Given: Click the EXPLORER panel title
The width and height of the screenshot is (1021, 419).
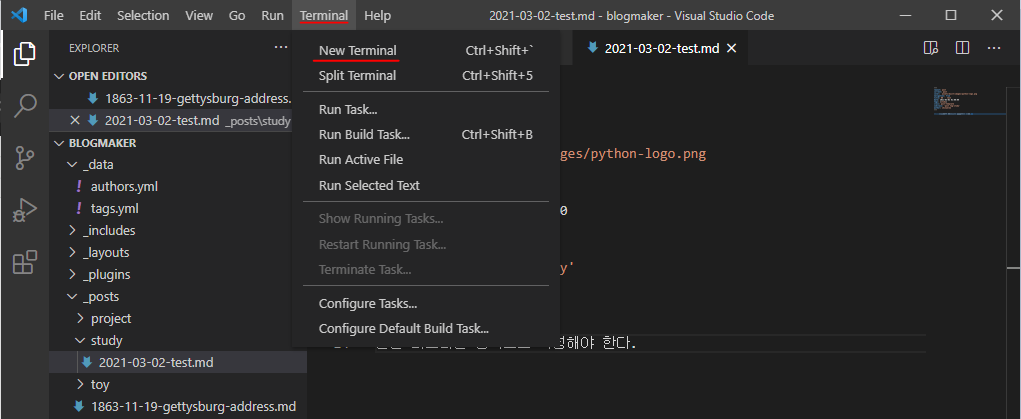Looking at the screenshot, I should [94, 48].
